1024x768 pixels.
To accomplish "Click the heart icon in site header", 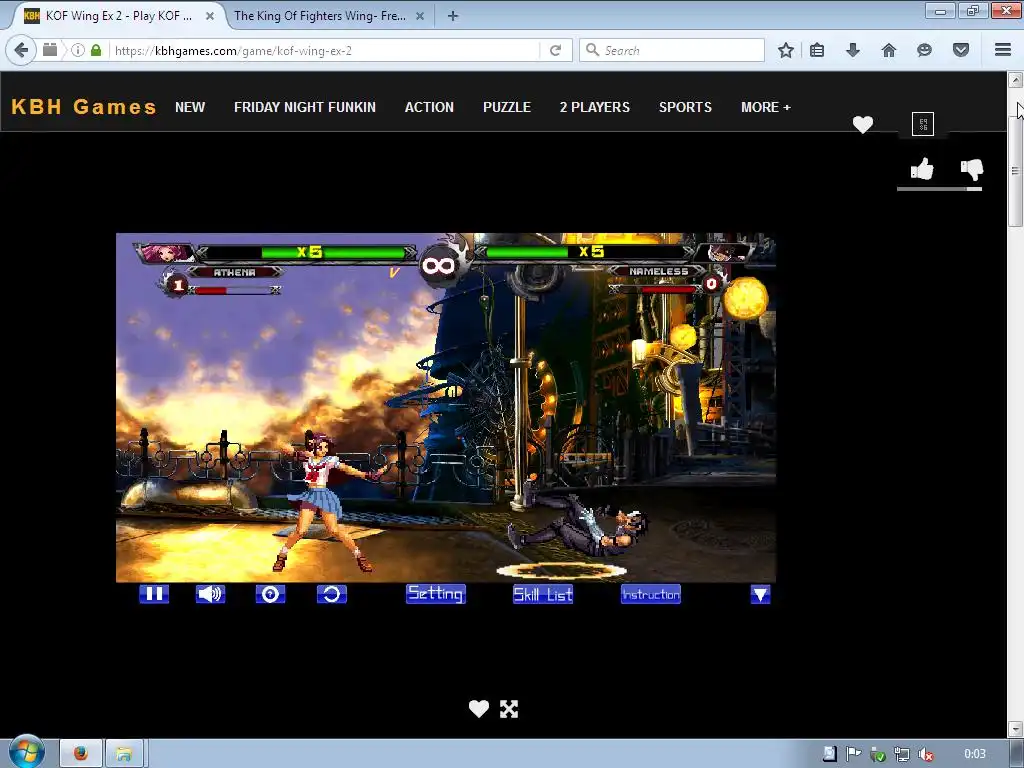I will tap(863, 124).
